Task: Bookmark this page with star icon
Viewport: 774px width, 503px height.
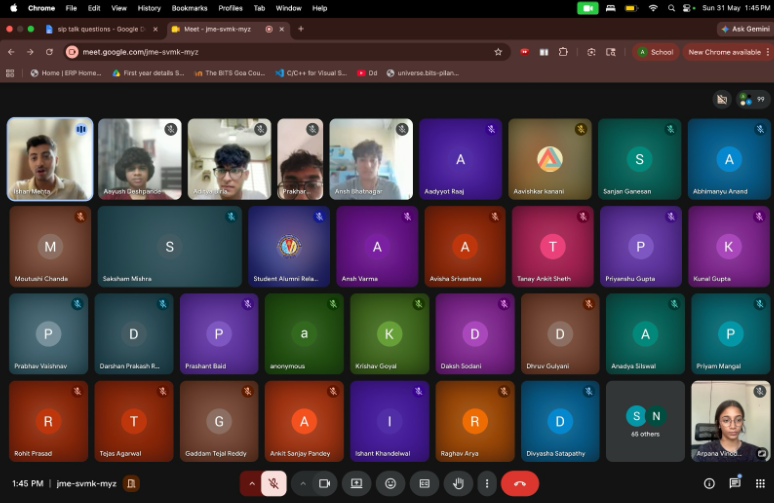Action: [498, 52]
